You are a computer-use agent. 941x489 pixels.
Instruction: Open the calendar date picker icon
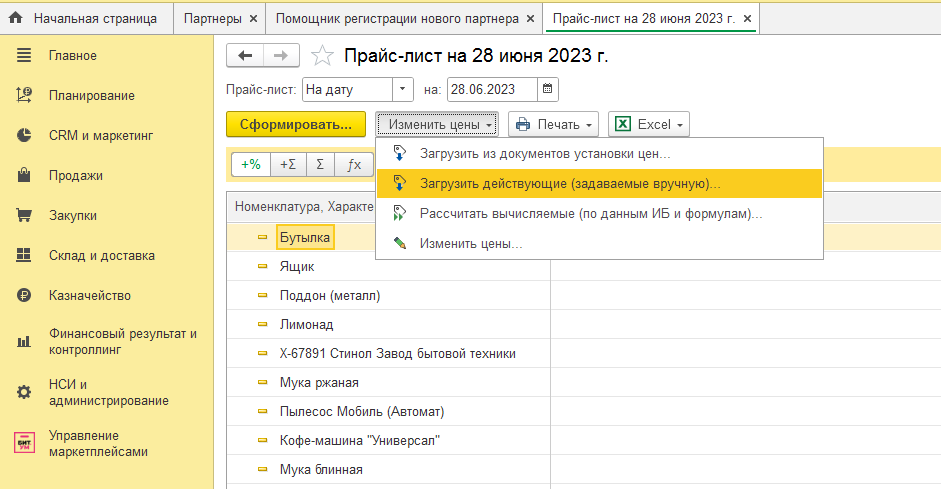point(547,89)
